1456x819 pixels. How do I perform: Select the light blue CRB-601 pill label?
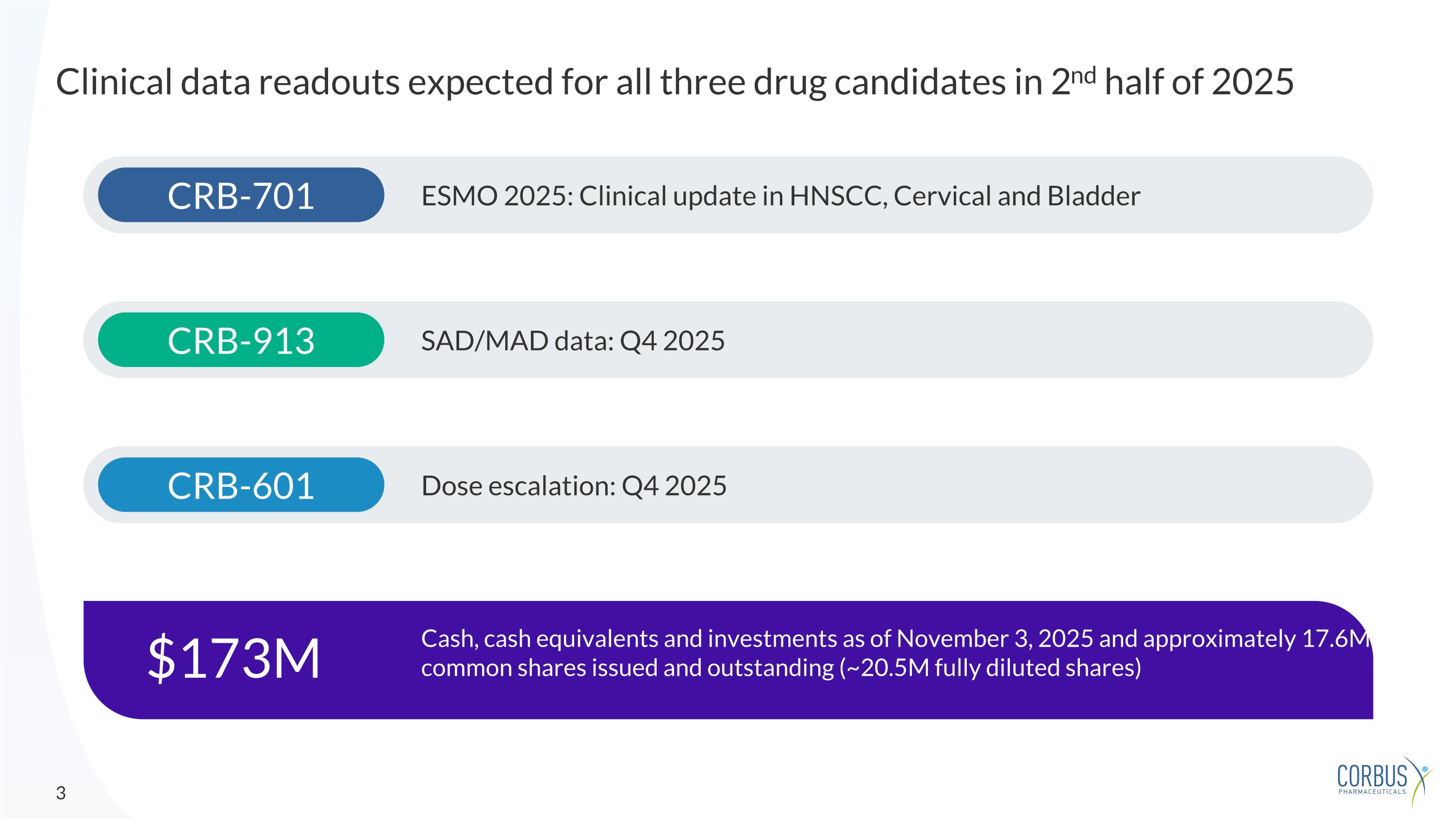pyautogui.click(x=241, y=485)
